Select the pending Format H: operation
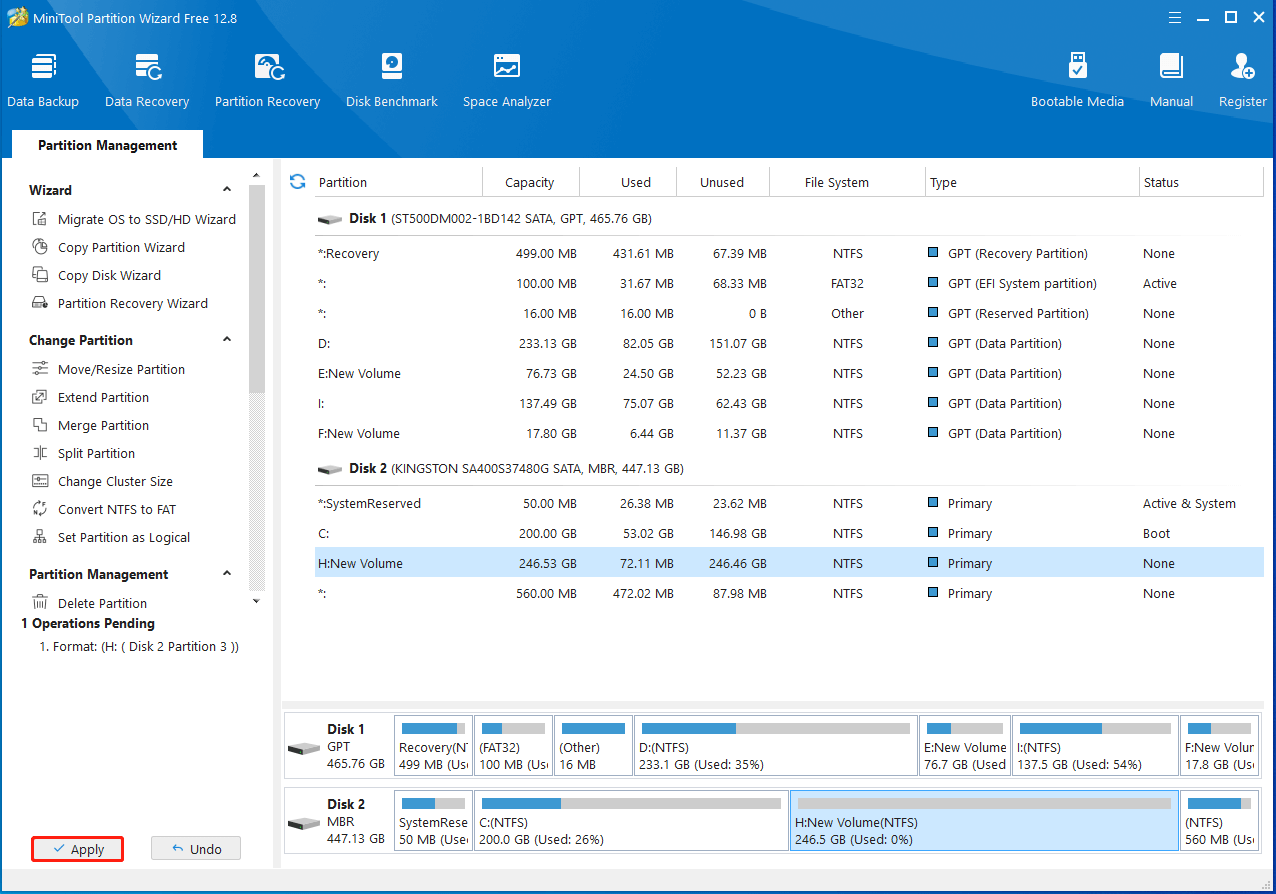This screenshot has width=1276, height=894. [x=138, y=647]
